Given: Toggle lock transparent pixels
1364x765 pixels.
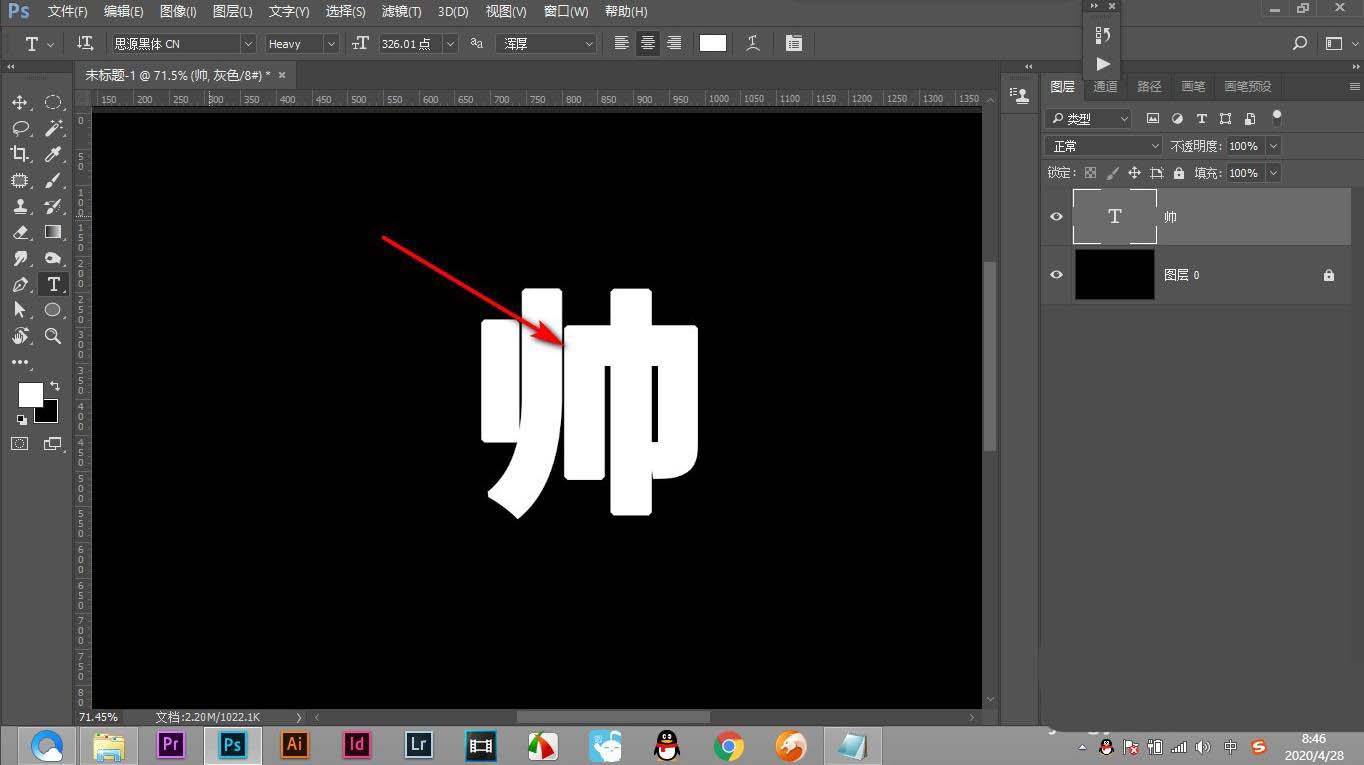Looking at the screenshot, I should click(1090, 173).
